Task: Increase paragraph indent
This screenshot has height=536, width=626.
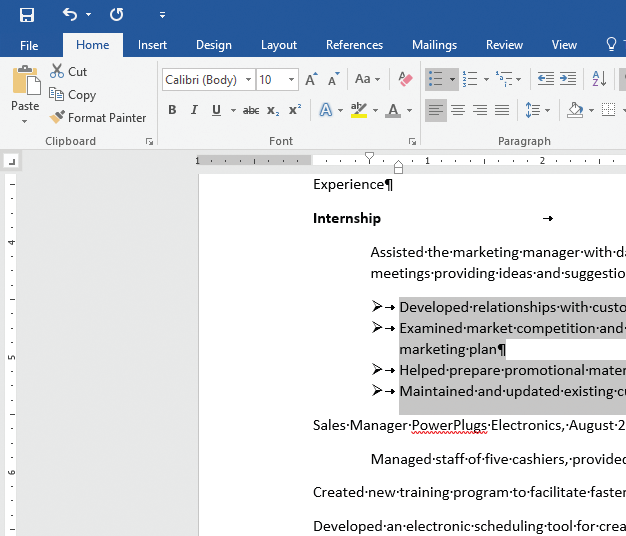Action: point(568,79)
